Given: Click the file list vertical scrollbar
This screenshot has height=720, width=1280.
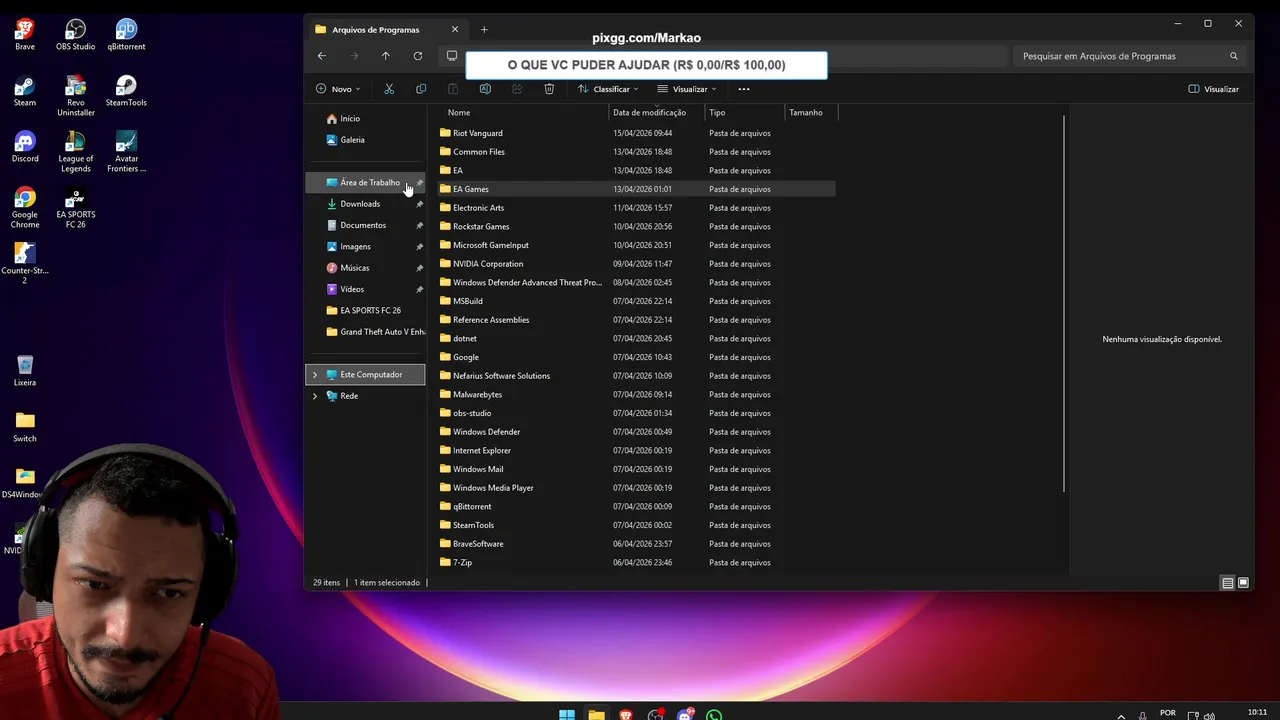Looking at the screenshot, I should 1064,302.
